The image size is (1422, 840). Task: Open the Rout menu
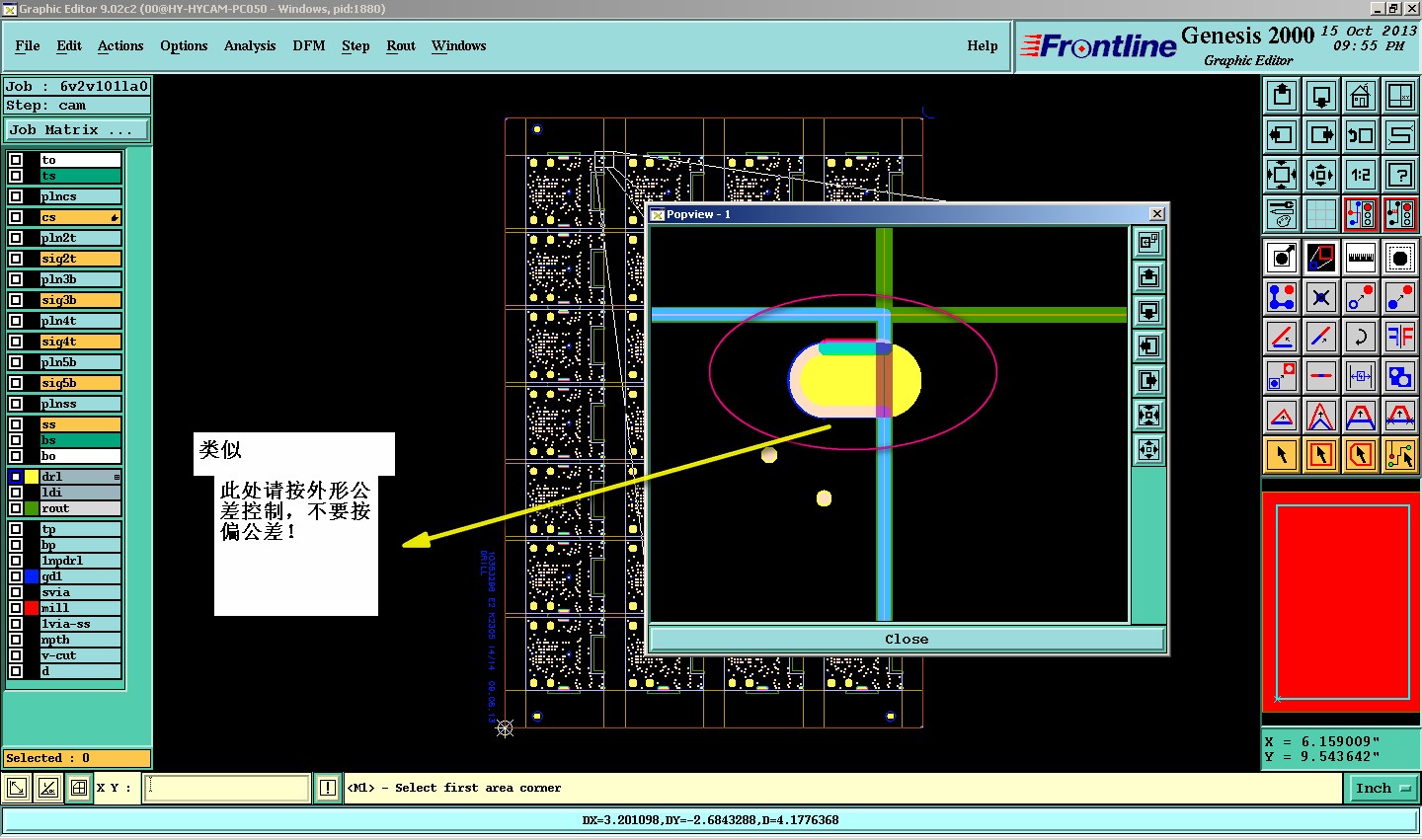[x=401, y=45]
